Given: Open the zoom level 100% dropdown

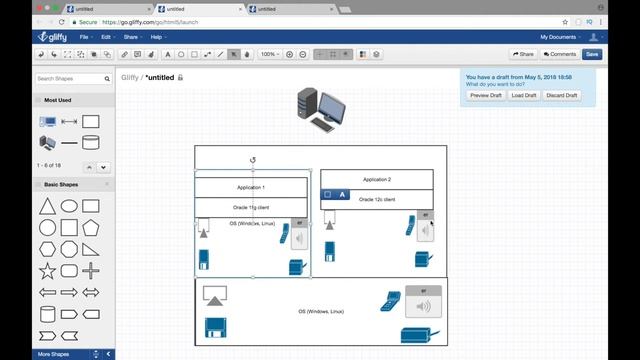Looking at the screenshot, I should pos(270,54).
